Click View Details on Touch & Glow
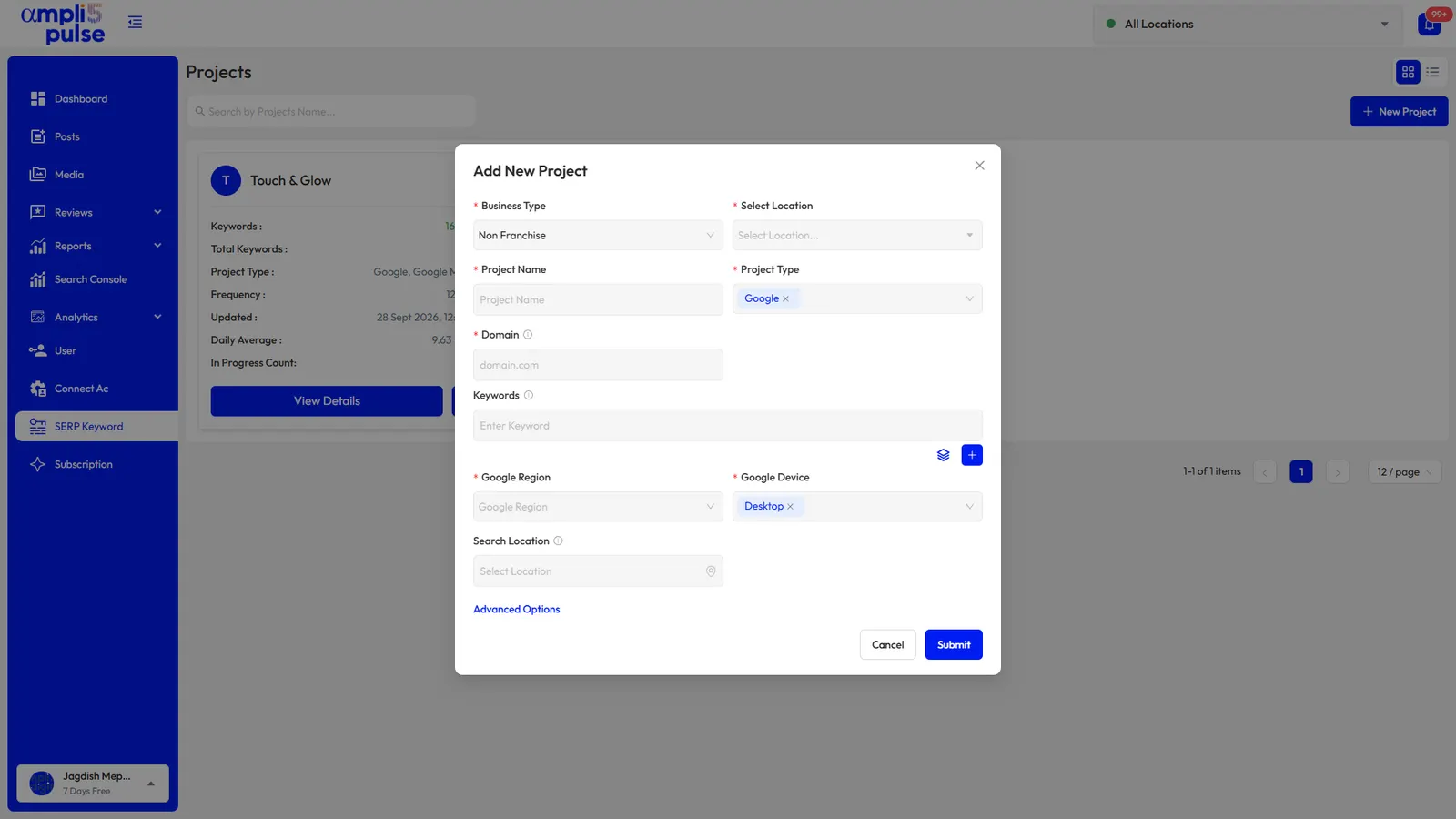Image resolution: width=1456 pixels, height=819 pixels. [327, 401]
